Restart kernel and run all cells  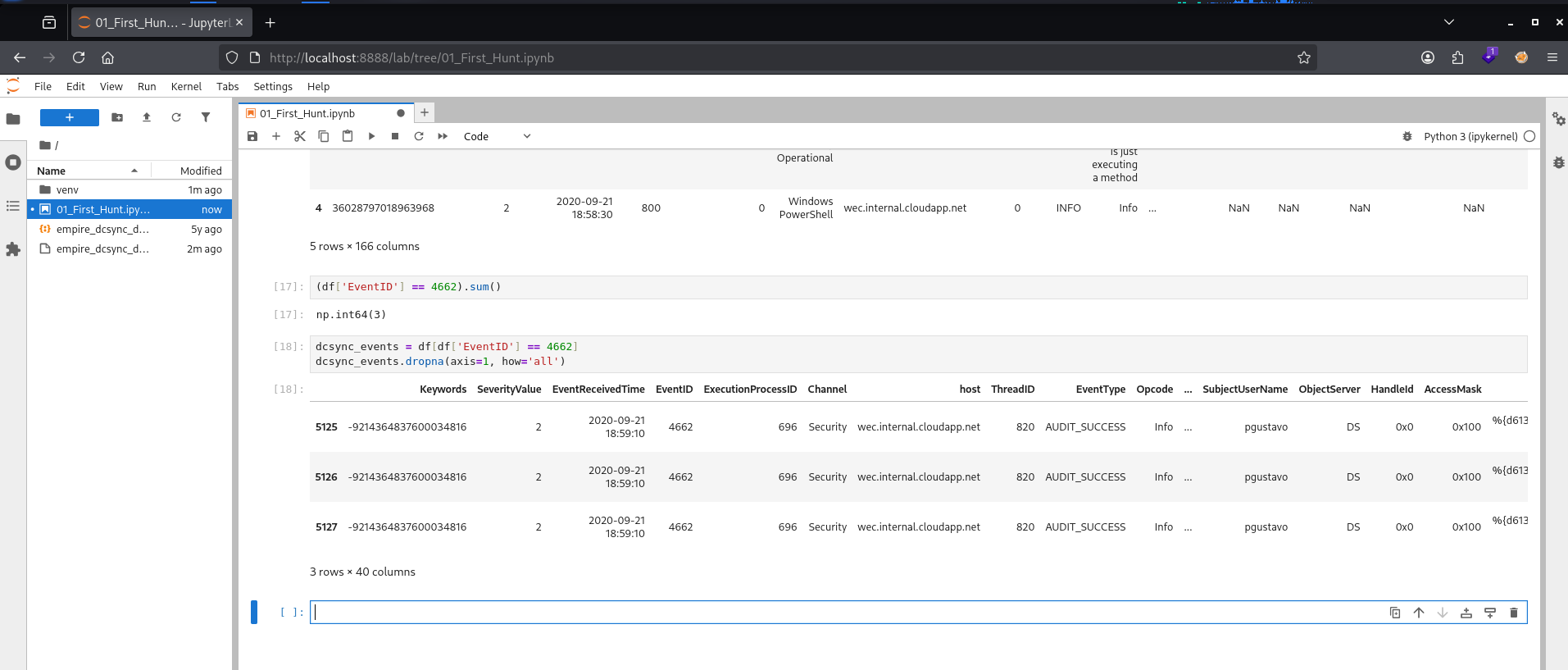point(443,136)
